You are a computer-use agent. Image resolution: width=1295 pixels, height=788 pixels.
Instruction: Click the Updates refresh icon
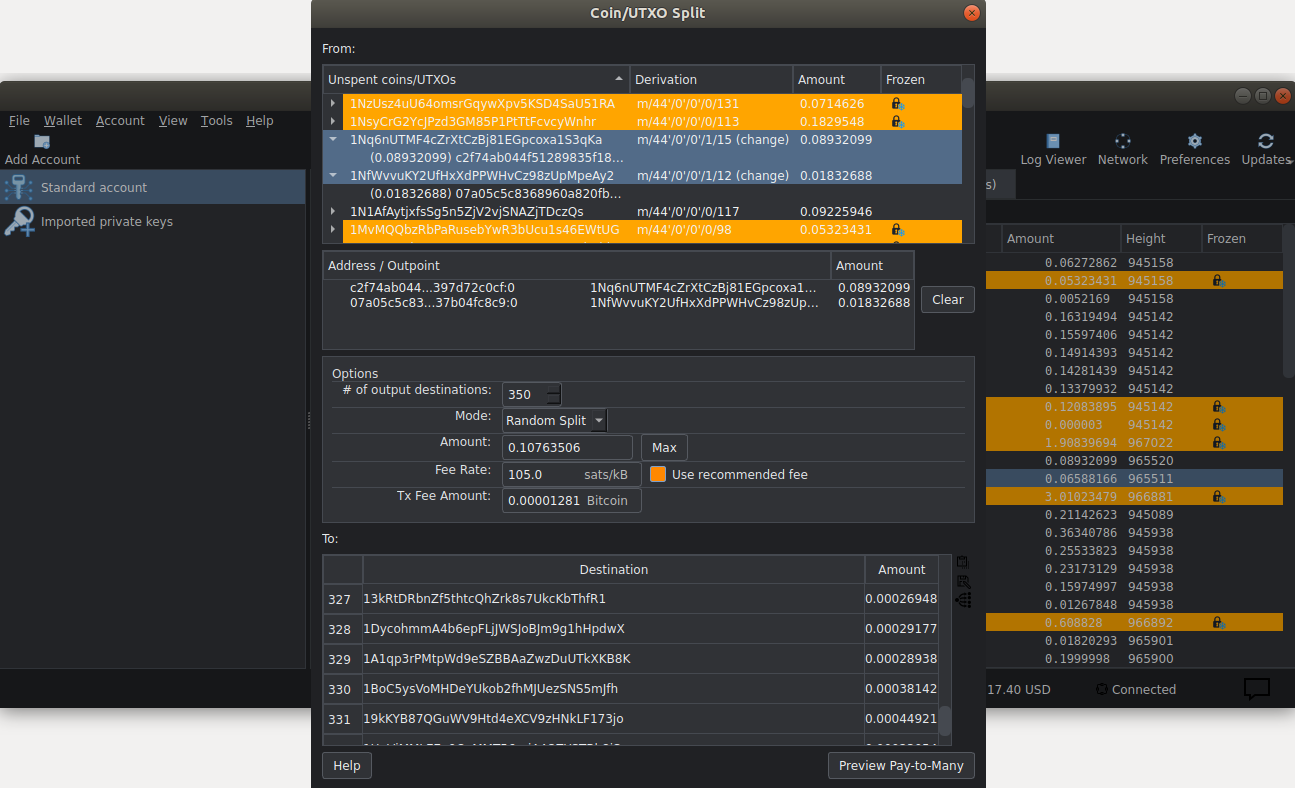coord(1266,141)
